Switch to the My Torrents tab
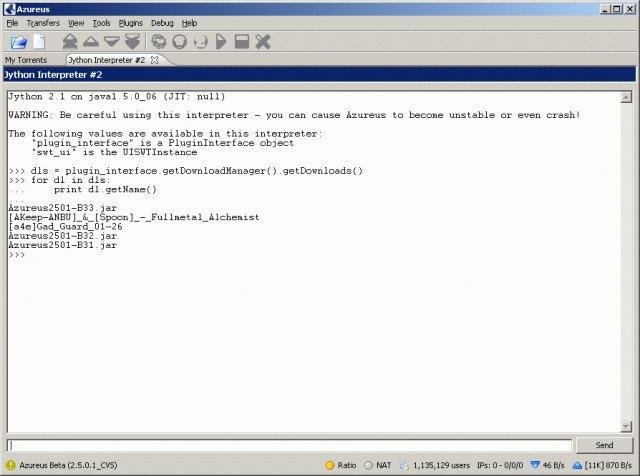The height and width of the screenshot is (476, 640). (26, 60)
